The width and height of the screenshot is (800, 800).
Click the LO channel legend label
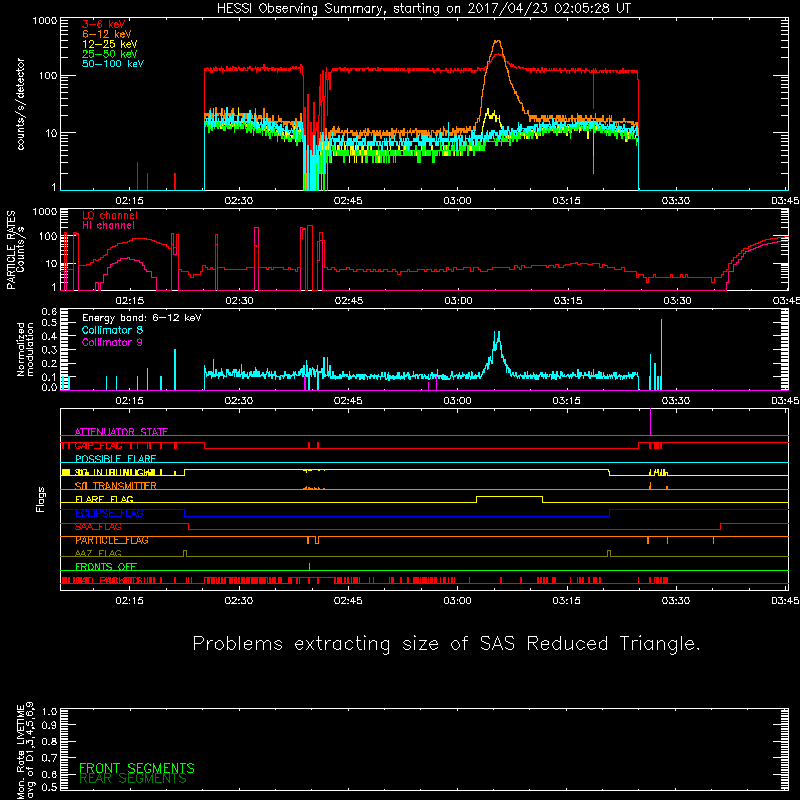[110, 215]
